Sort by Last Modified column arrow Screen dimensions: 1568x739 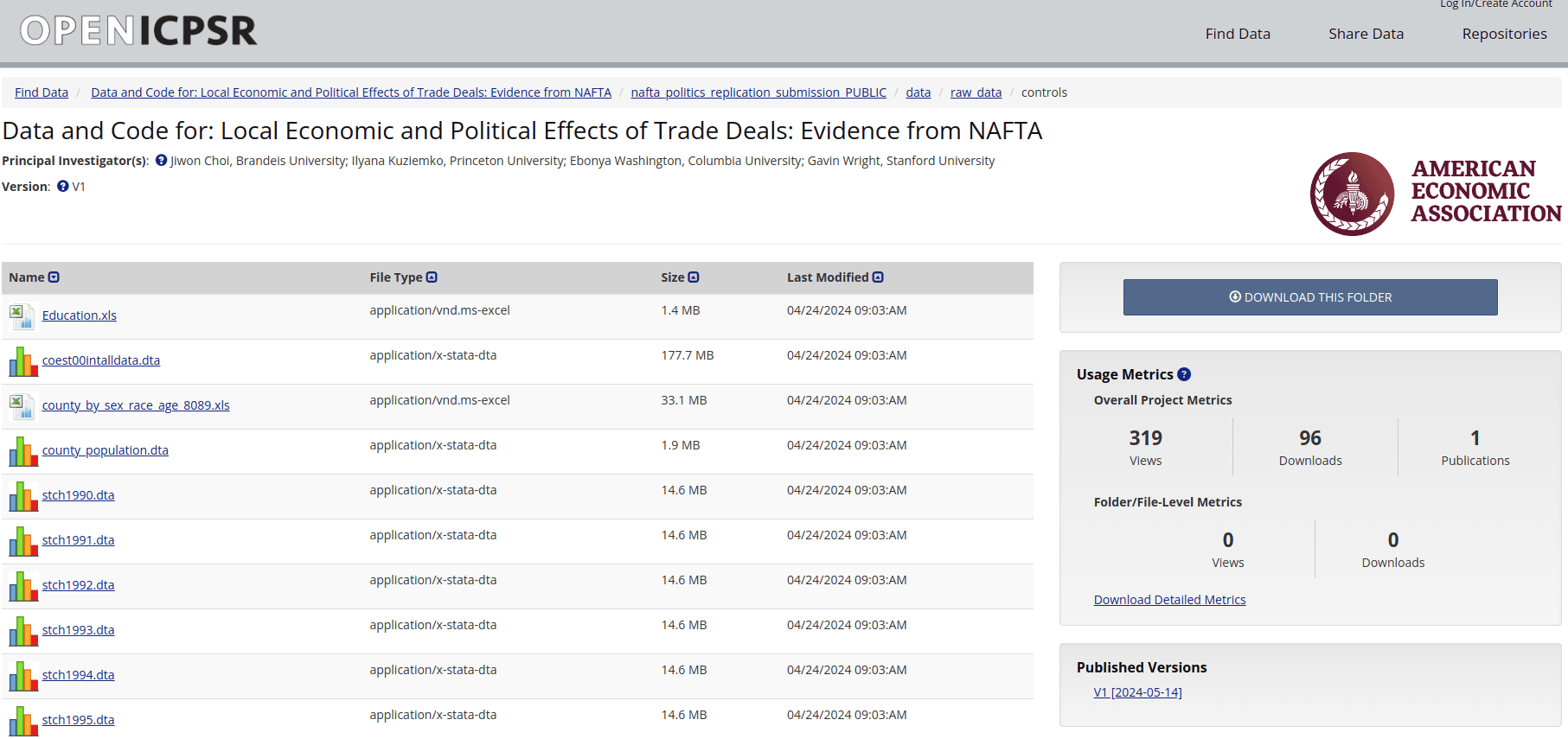tap(878, 277)
